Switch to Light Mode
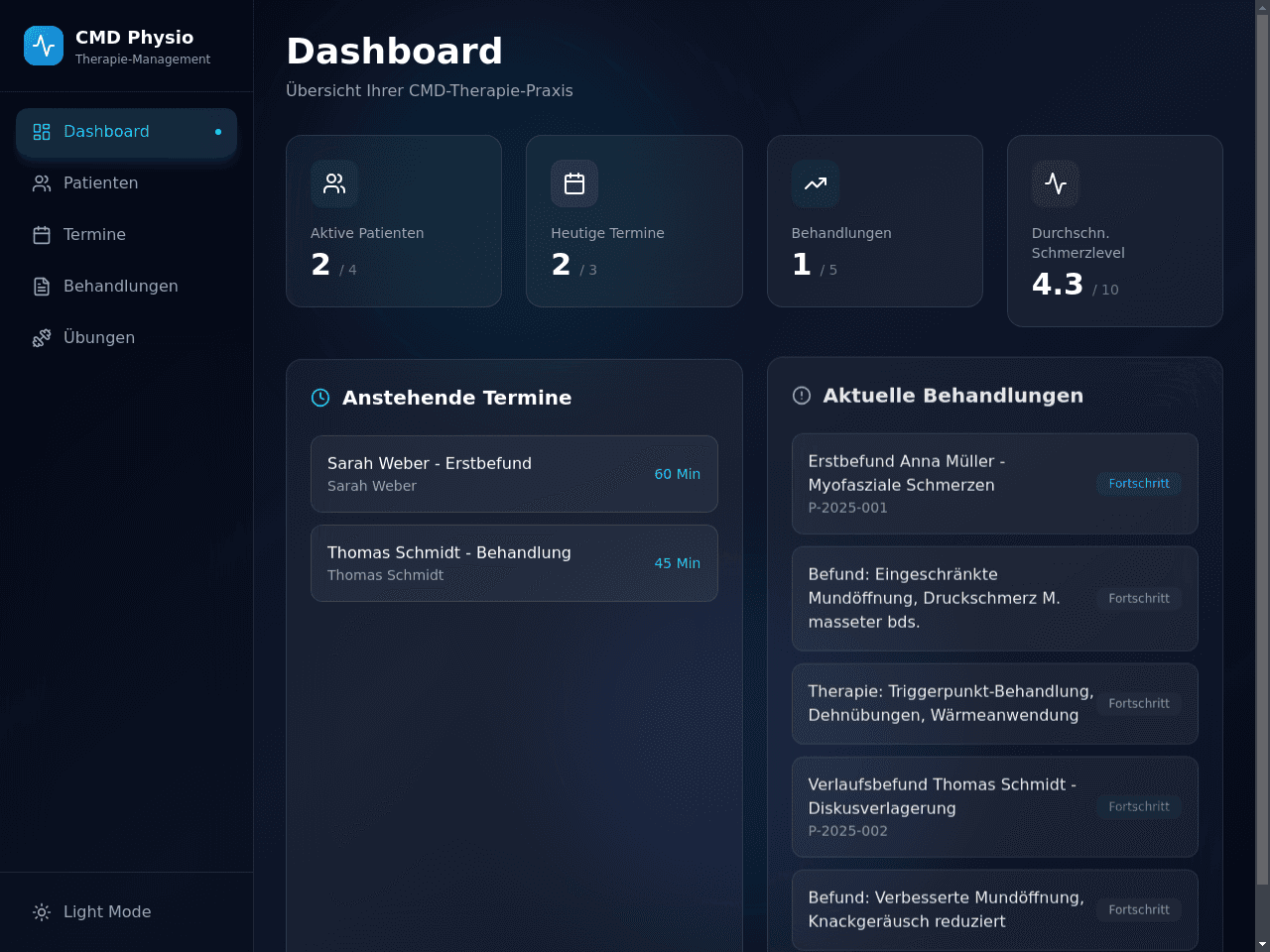Viewport: 1270px width, 952px height. coord(127,912)
